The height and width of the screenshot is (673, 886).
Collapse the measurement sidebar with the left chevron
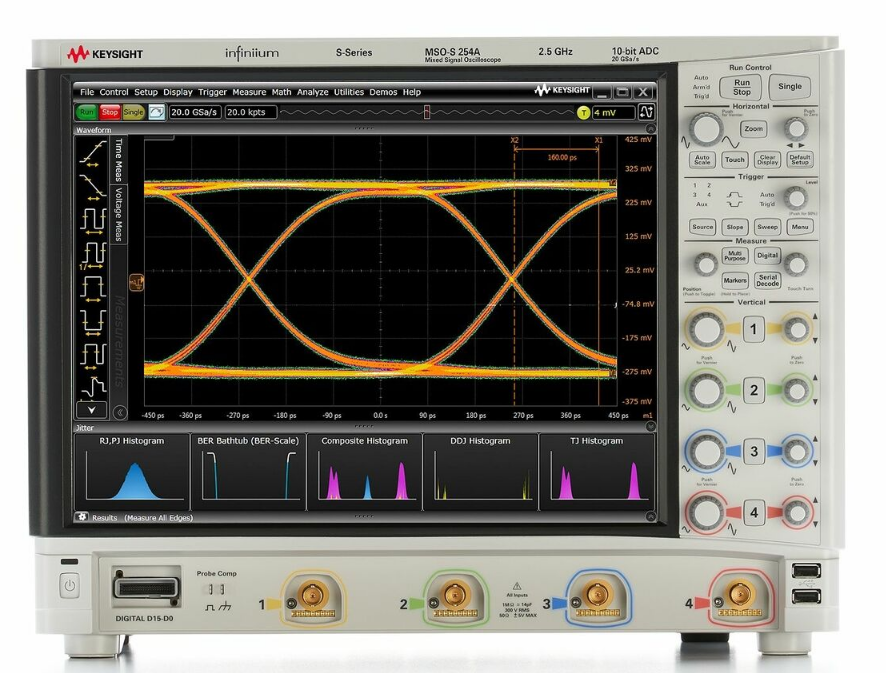[x=120, y=411]
